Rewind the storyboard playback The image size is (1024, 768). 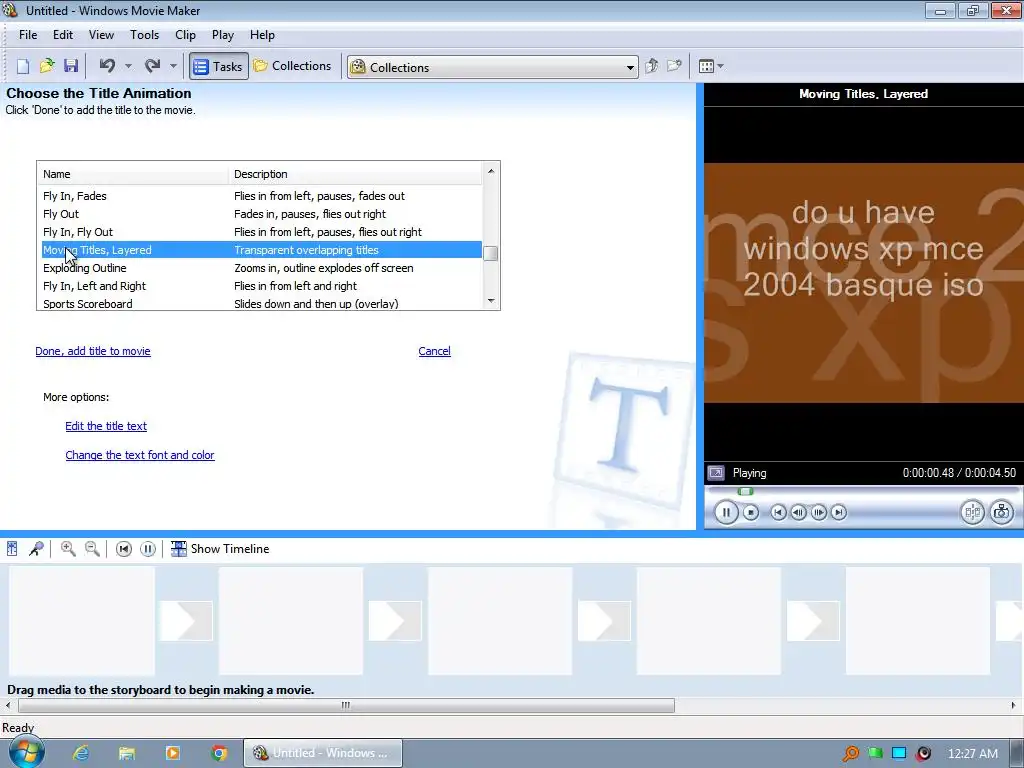click(123, 549)
